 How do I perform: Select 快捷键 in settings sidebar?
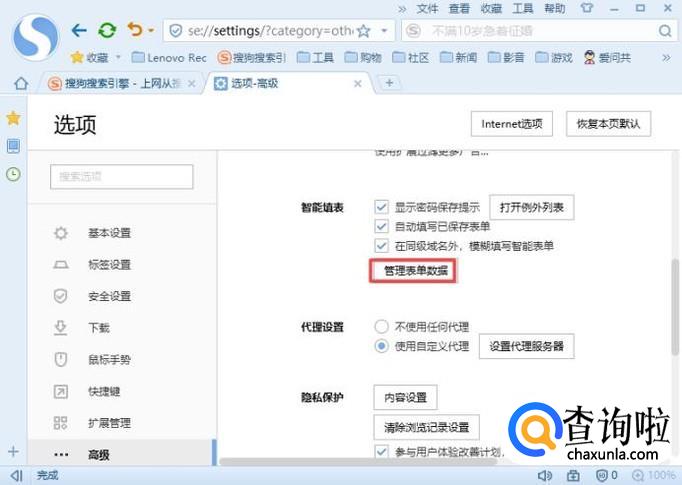pos(104,391)
